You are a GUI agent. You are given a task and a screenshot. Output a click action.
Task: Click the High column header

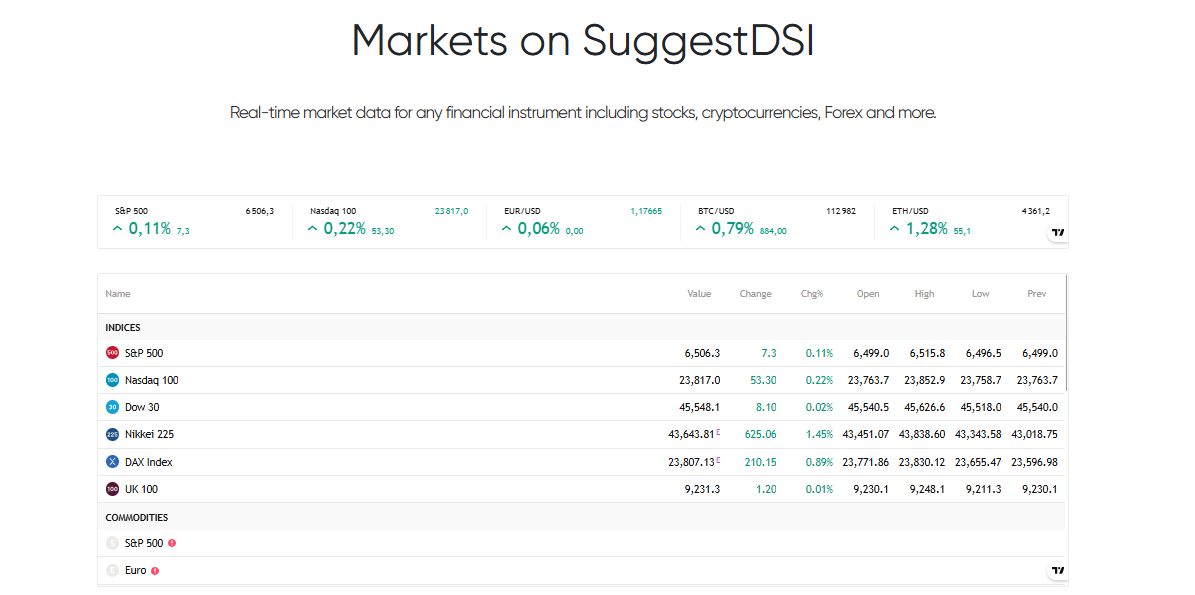click(924, 294)
